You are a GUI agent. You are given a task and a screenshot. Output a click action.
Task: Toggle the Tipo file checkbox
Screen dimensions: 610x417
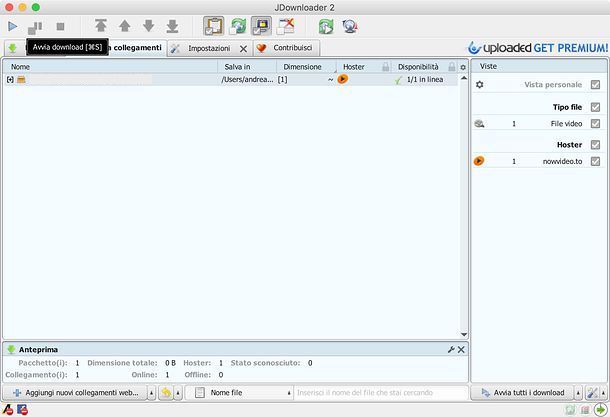coord(595,107)
